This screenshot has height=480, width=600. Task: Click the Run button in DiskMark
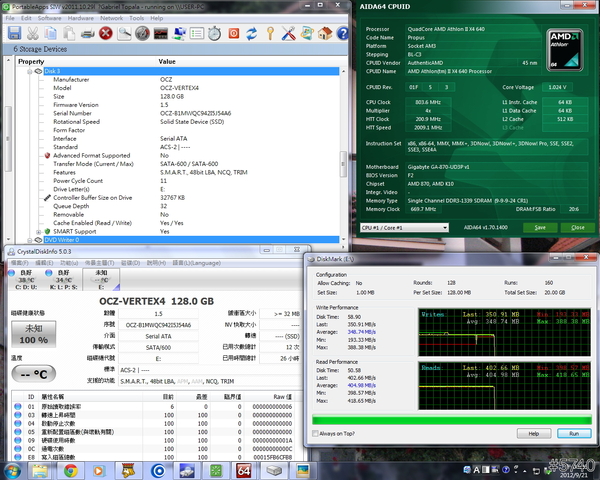pos(573,433)
